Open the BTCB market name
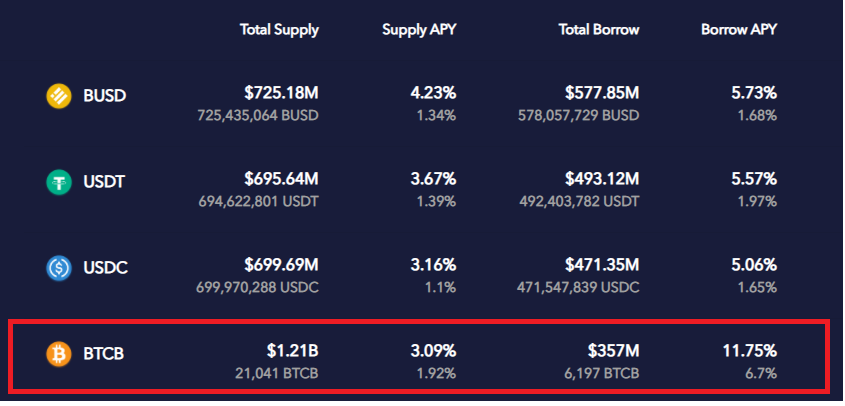The height and width of the screenshot is (406, 845). tap(103, 354)
